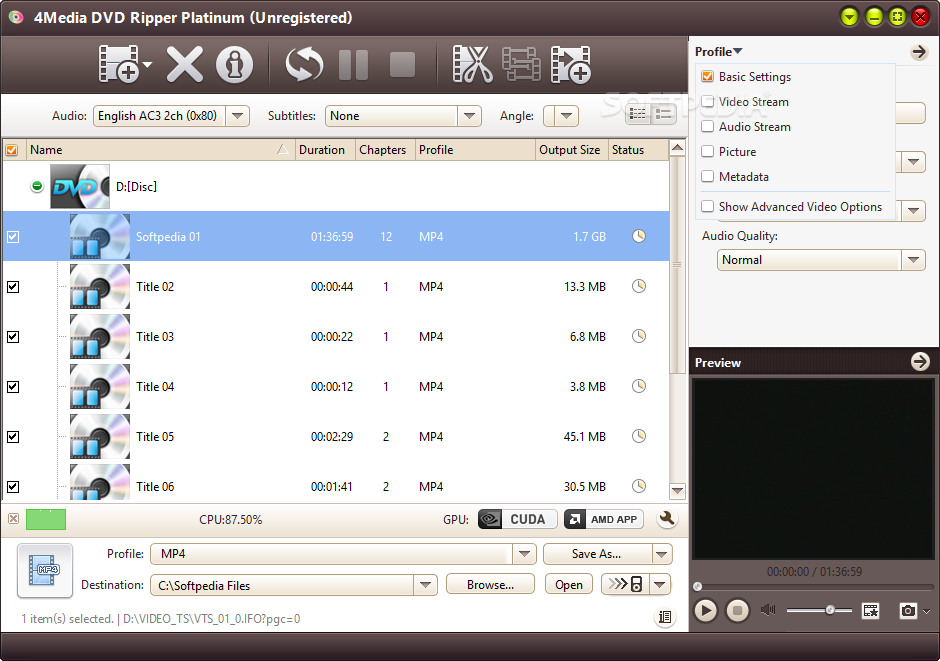The image size is (940, 661).
Task: Open the Profile panel header menu
Action: 718,52
